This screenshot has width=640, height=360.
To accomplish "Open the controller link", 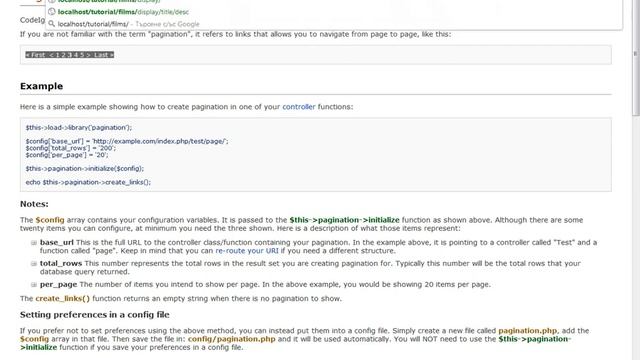I will (x=299, y=107).
